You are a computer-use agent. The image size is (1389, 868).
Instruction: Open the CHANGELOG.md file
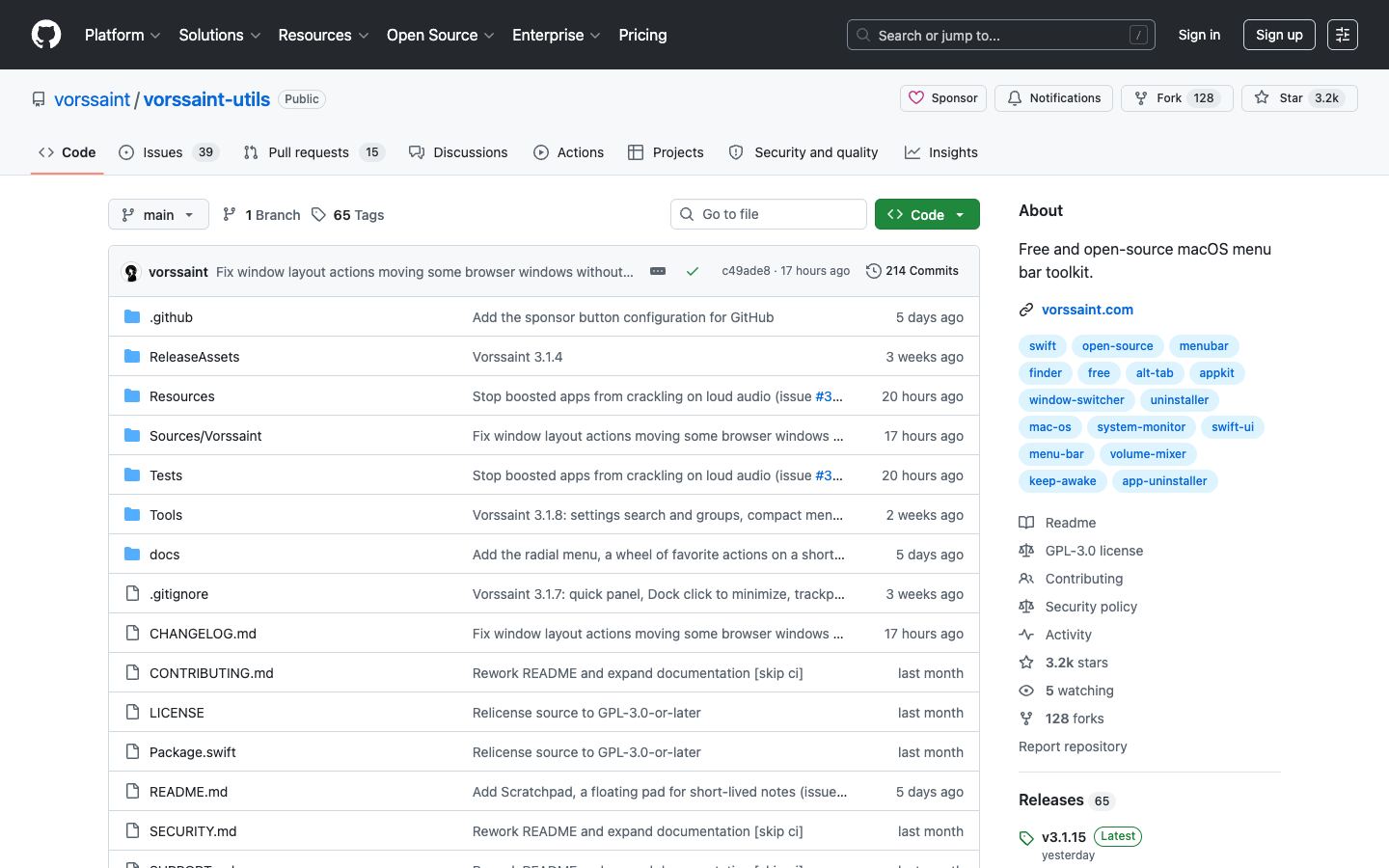(203, 634)
